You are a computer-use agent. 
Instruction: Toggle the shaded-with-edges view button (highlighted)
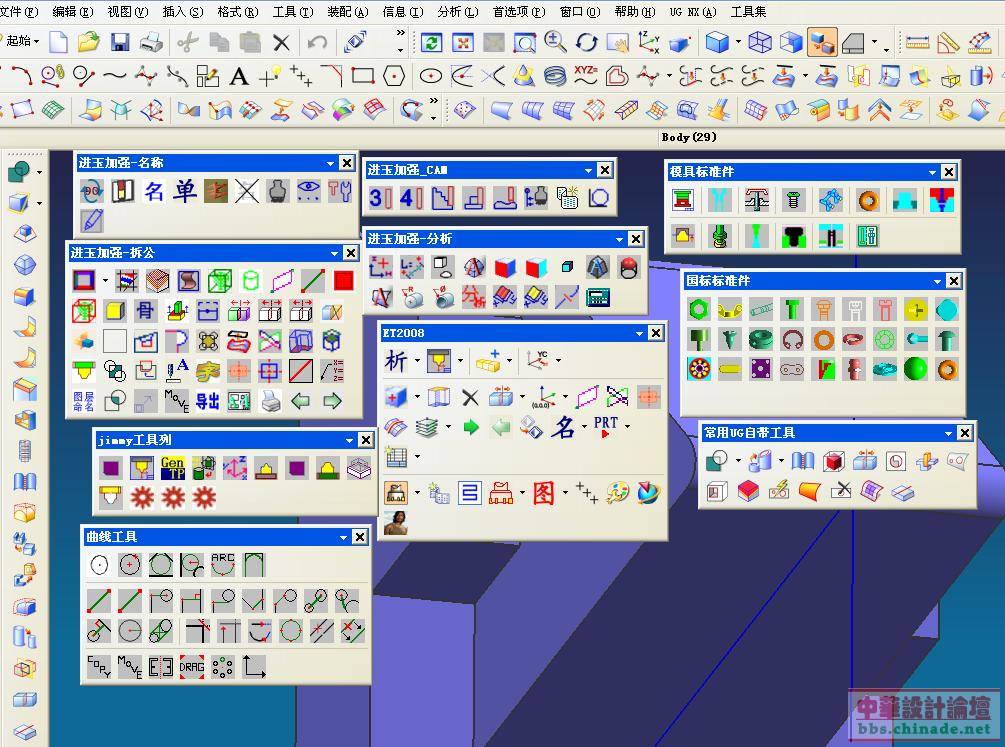pos(822,42)
